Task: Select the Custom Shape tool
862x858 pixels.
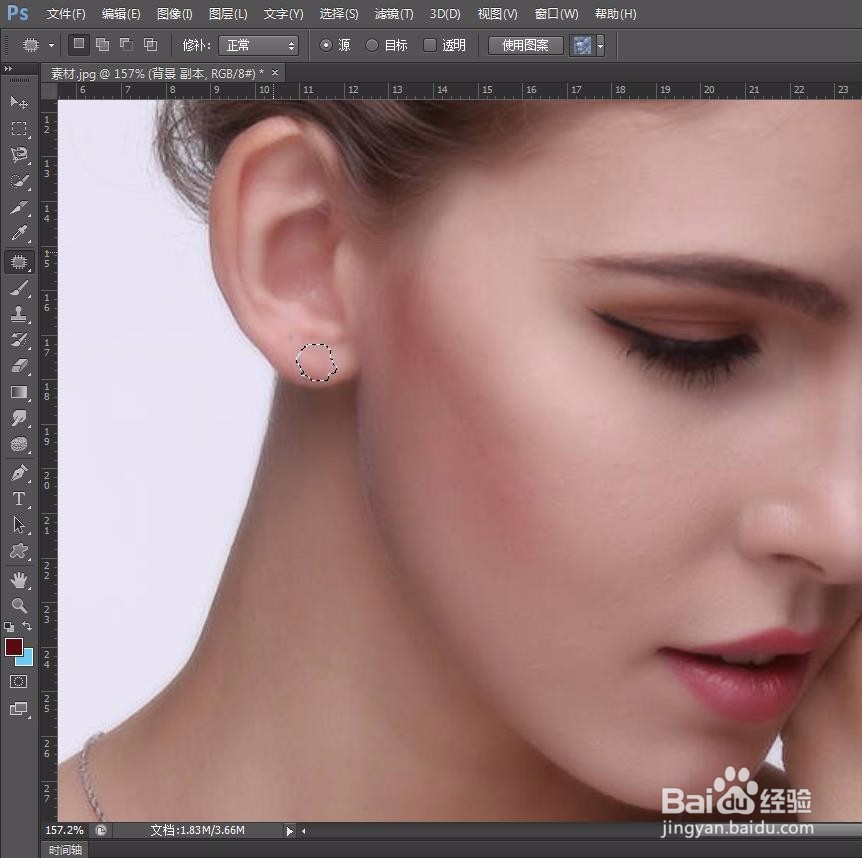Action: click(19, 551)
